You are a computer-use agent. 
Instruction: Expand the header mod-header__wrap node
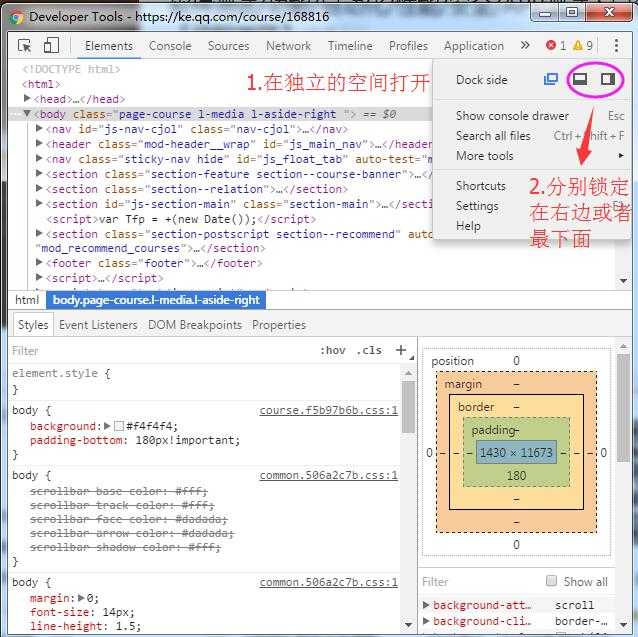[39, 143]
